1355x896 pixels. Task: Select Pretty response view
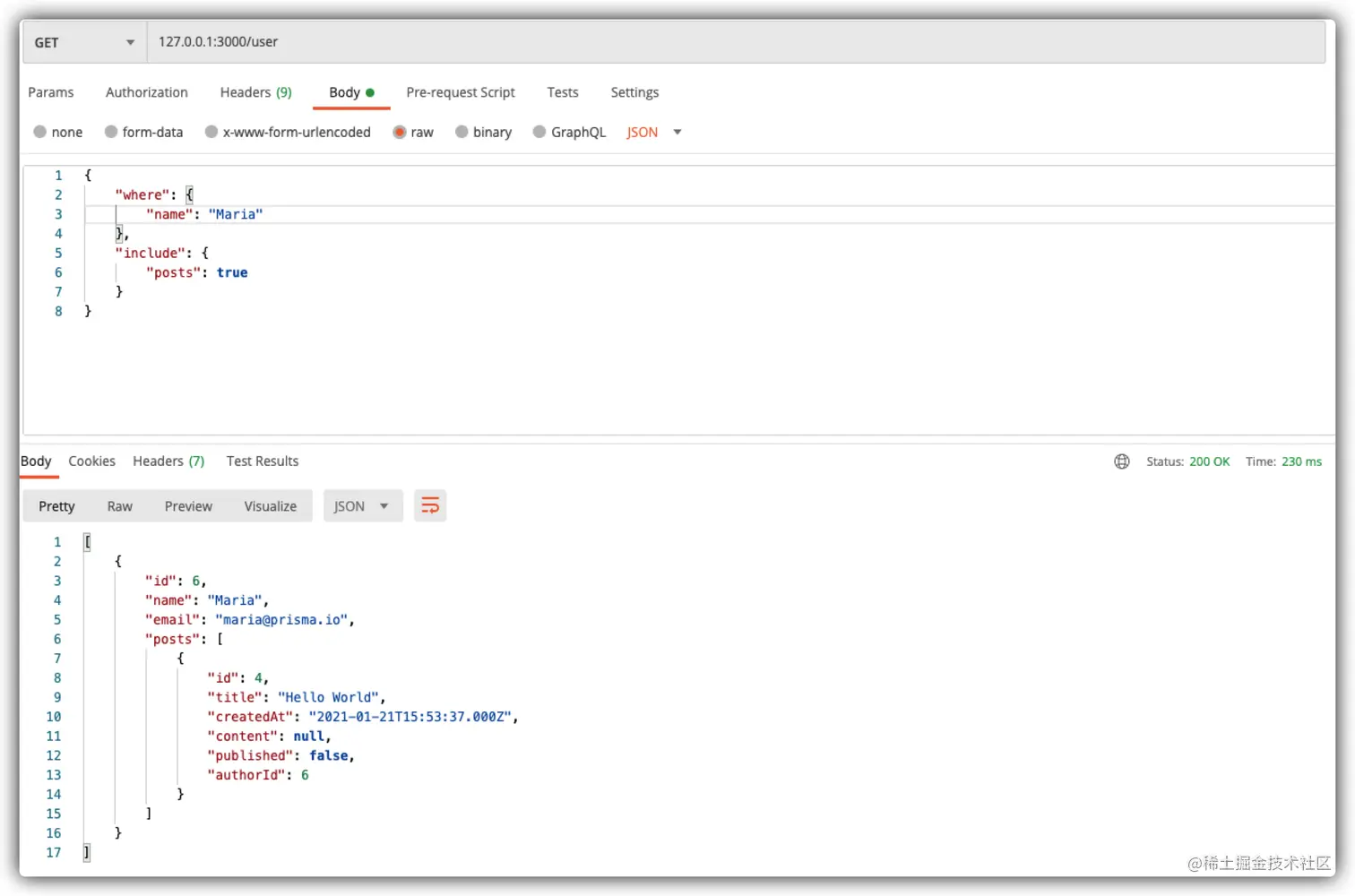pyautogui.click(x=56, y=506)
